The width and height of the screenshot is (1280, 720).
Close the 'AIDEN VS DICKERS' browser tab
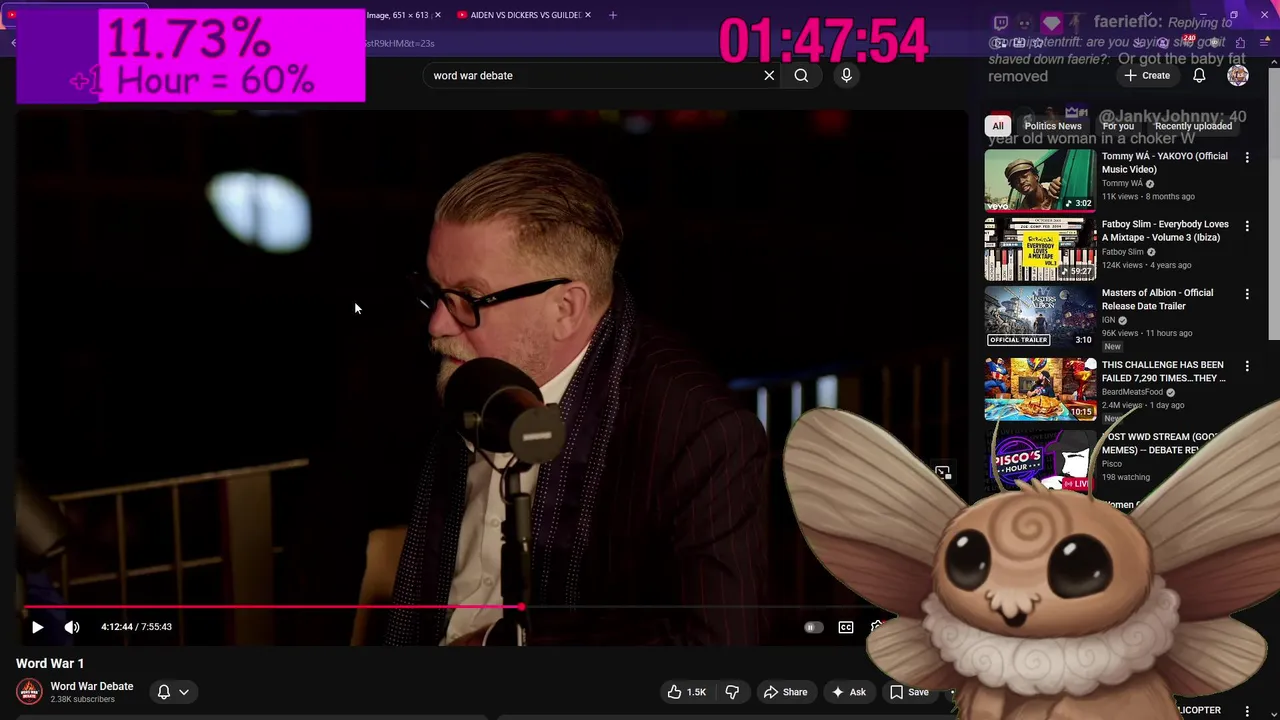tap(588, 15)
